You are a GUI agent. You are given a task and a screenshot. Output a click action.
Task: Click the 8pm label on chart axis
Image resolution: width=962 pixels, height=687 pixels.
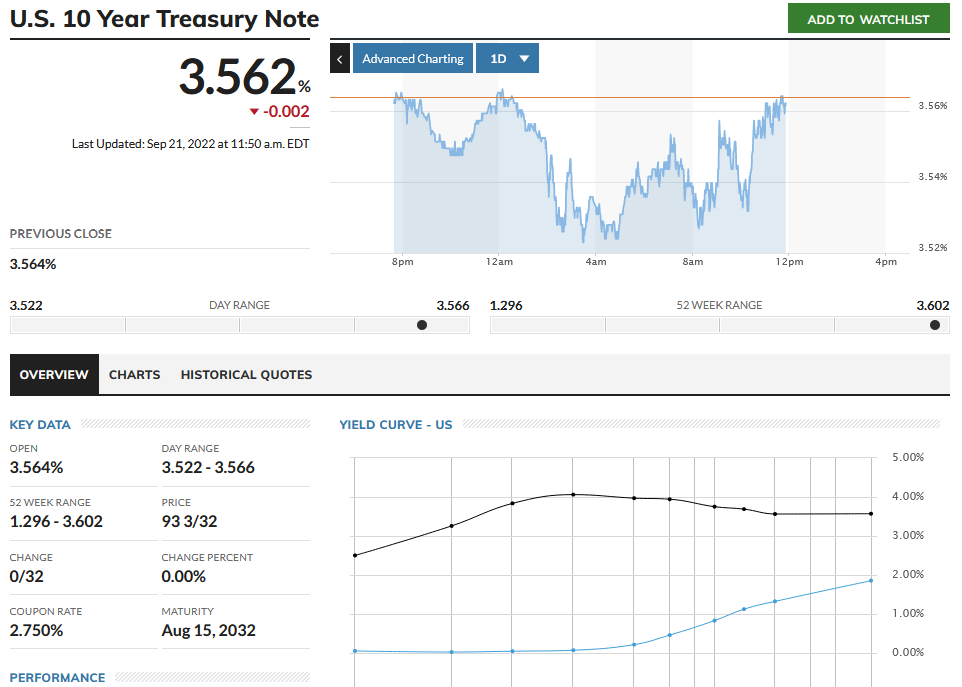click(x=402, y=262)
